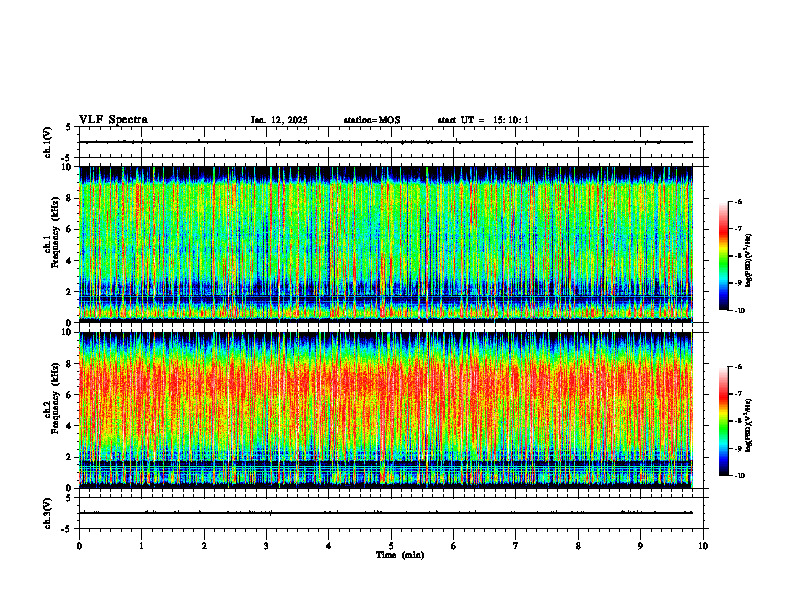792x612 pixels.
Task: Click time axis tick label "10"
Action: pyautogui.click(x=703, y=546)
